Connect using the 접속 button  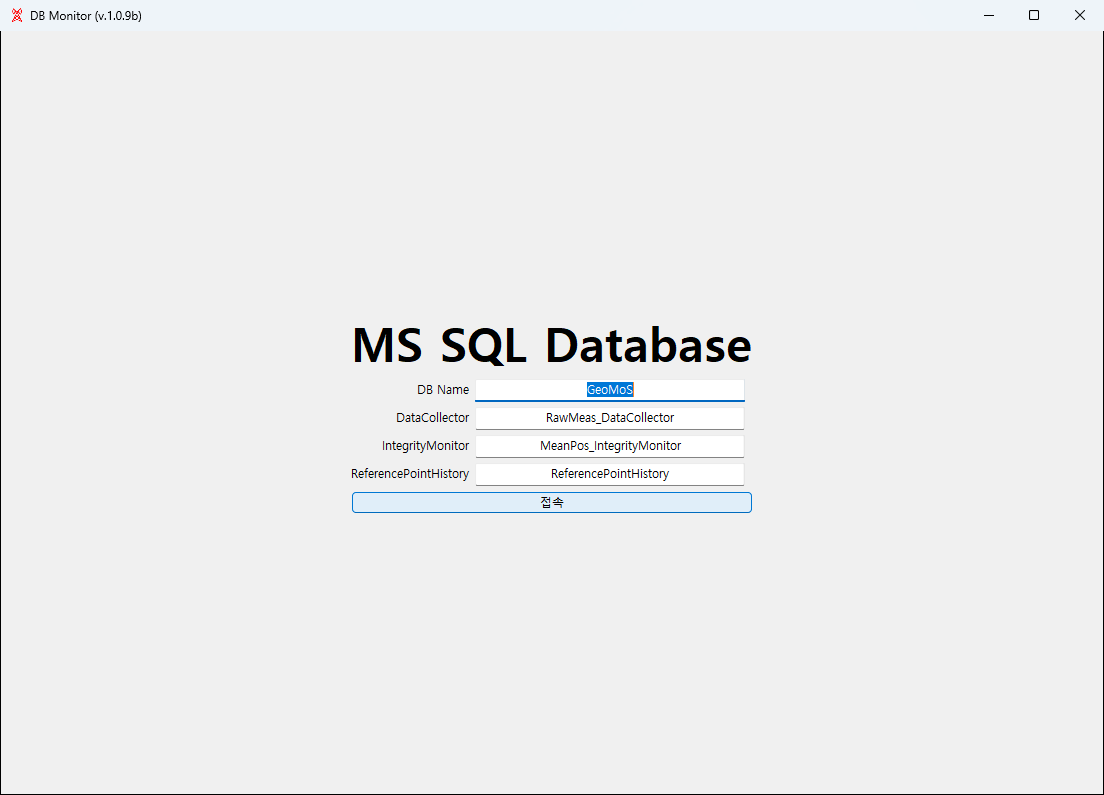[552, 502]
